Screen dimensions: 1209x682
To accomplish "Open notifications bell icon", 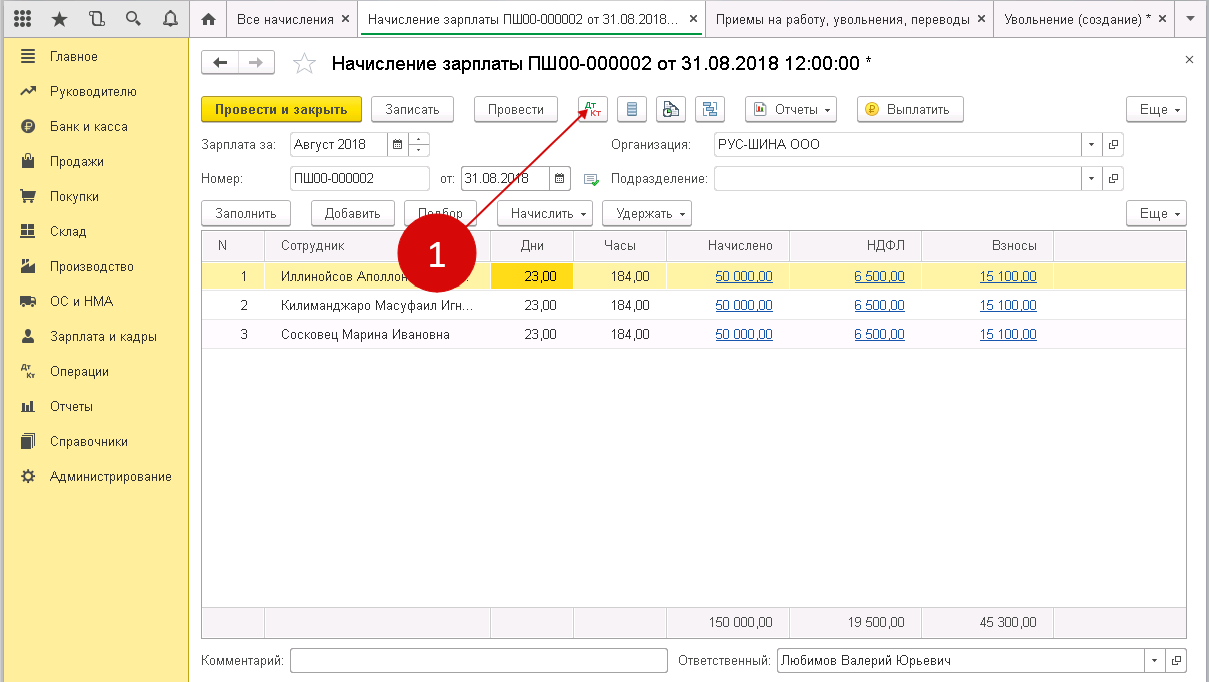I will point(169,19).
